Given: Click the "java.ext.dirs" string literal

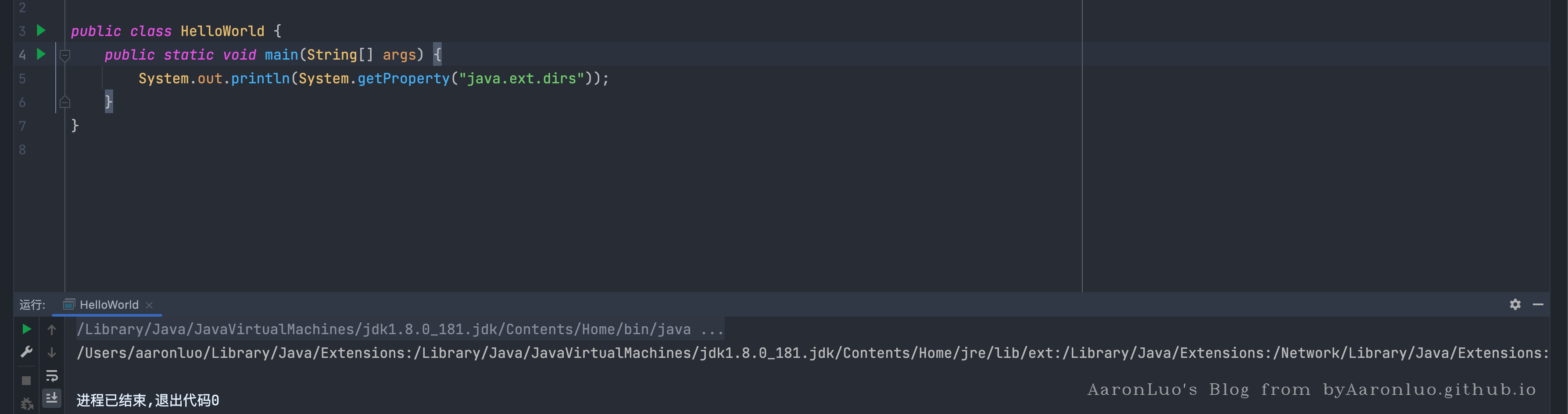Looking at the screenshot, I should click(521, 79).
